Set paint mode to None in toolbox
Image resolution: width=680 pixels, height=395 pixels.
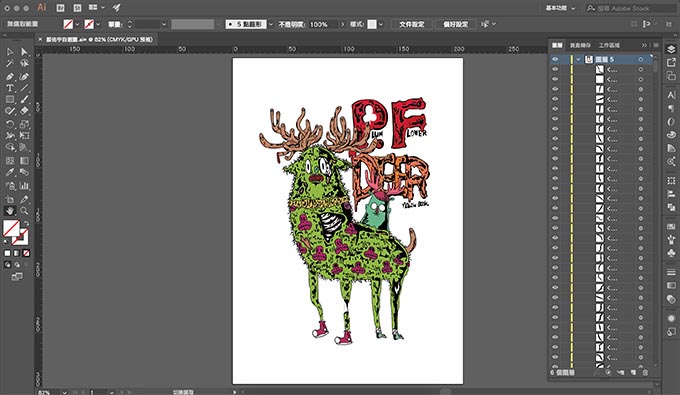[x=26, y=253]
